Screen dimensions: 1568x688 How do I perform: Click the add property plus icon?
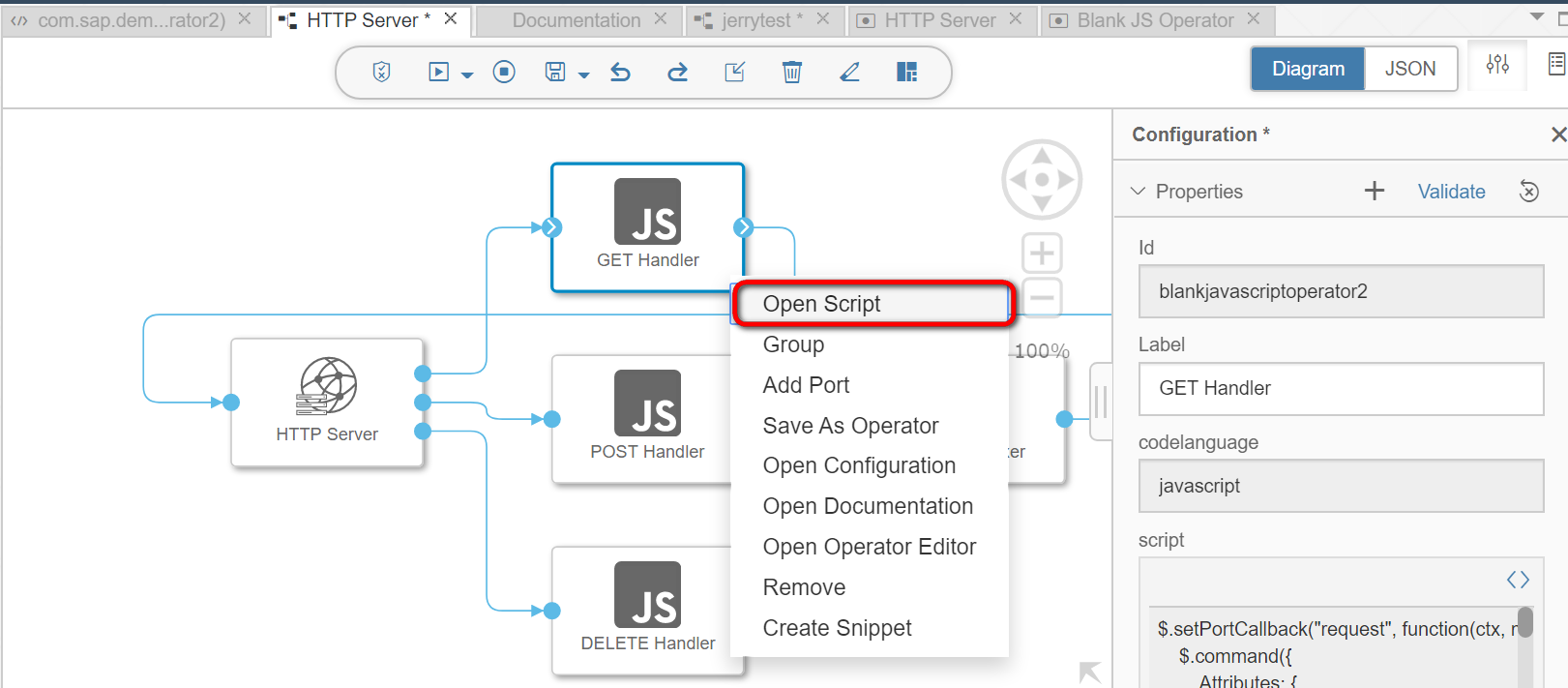1375,191
